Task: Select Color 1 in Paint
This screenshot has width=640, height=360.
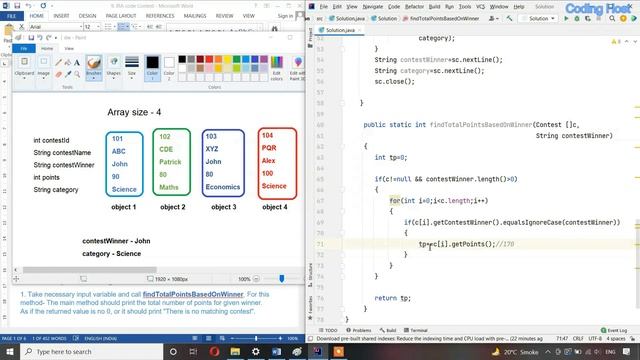Action: tap(152, 68)
